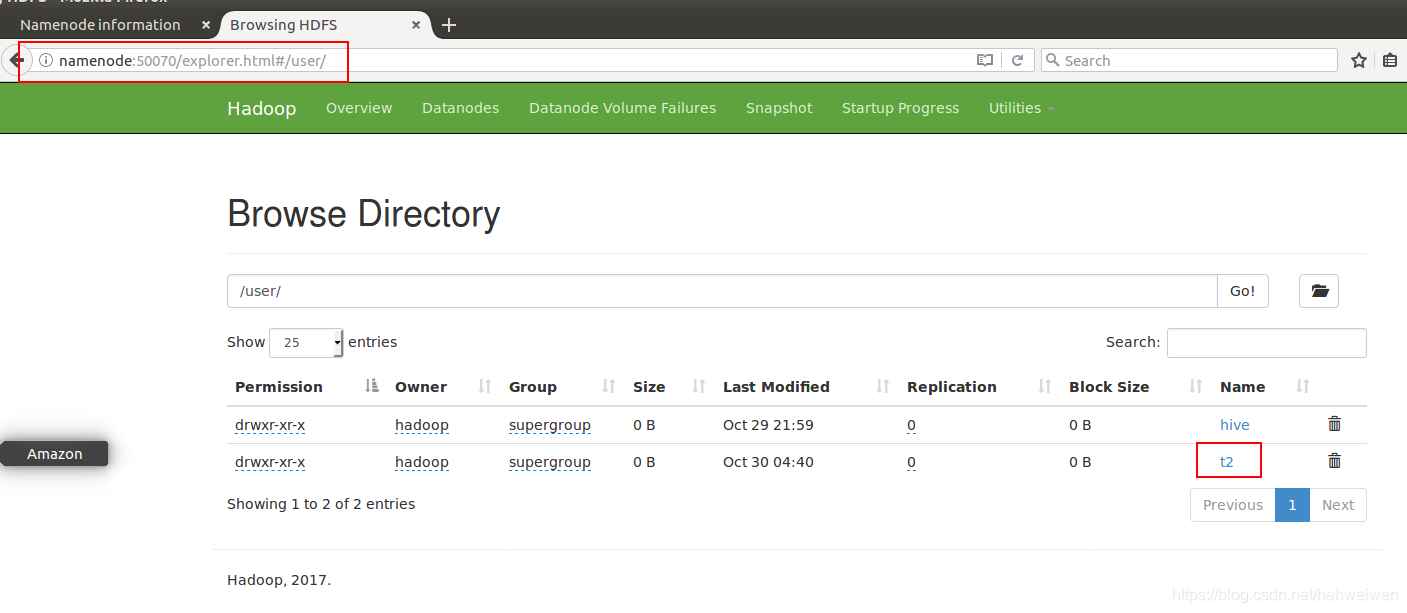Open Datanode Volume Failures nav item
The height and width of the screenshot is (613, 1407).
point(622,108)
